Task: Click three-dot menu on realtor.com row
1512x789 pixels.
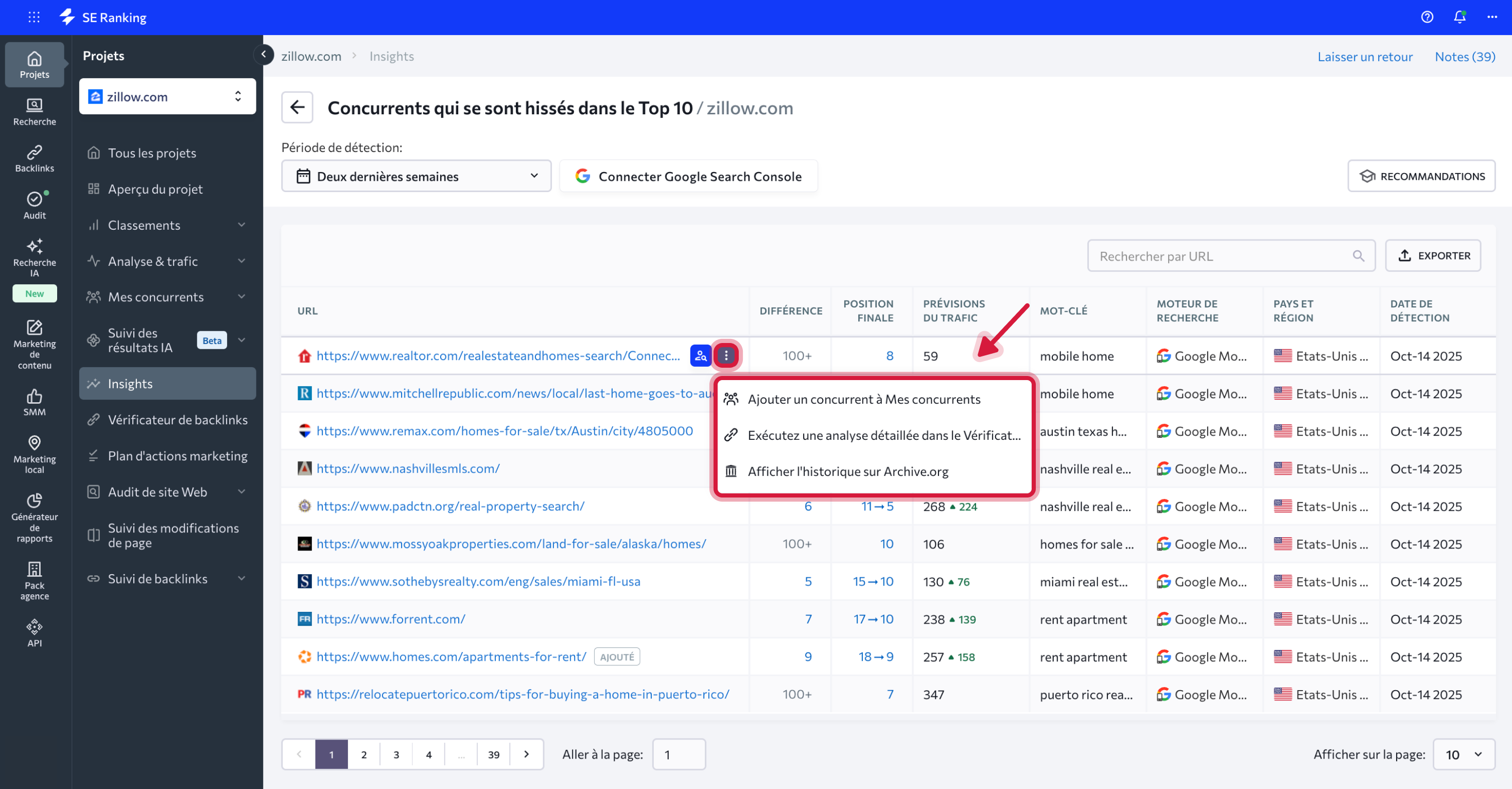Action: coord(726,355)
